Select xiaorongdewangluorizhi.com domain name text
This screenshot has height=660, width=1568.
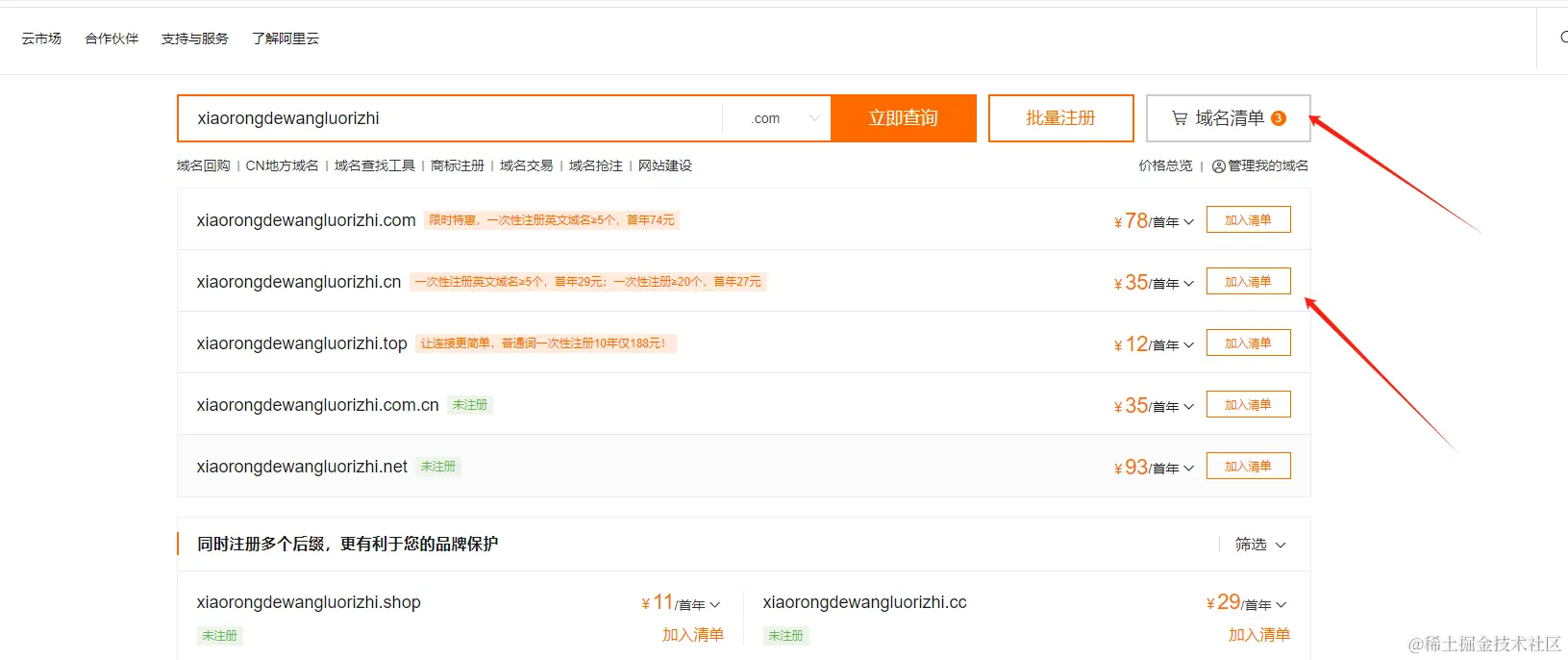307,220
